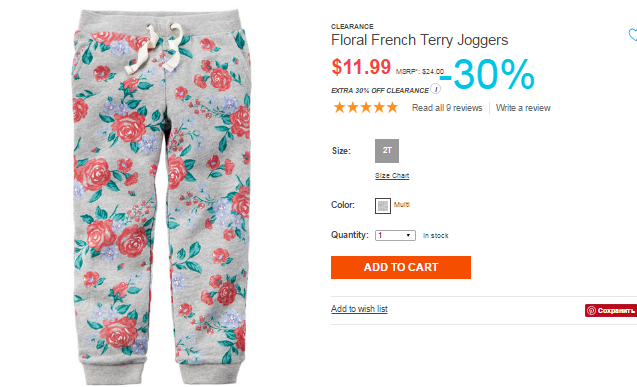Click Add to wish list link
The height and width of the screenshot is (387, 637).
359,309
